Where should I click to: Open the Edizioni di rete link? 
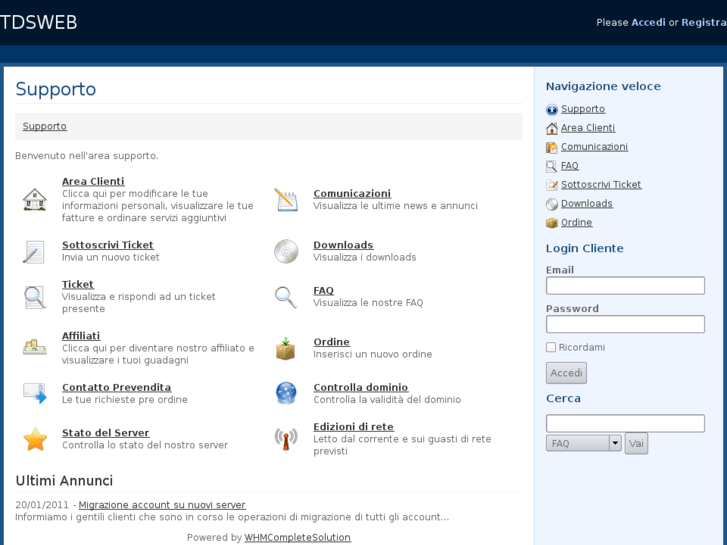(x=353, y=427)
